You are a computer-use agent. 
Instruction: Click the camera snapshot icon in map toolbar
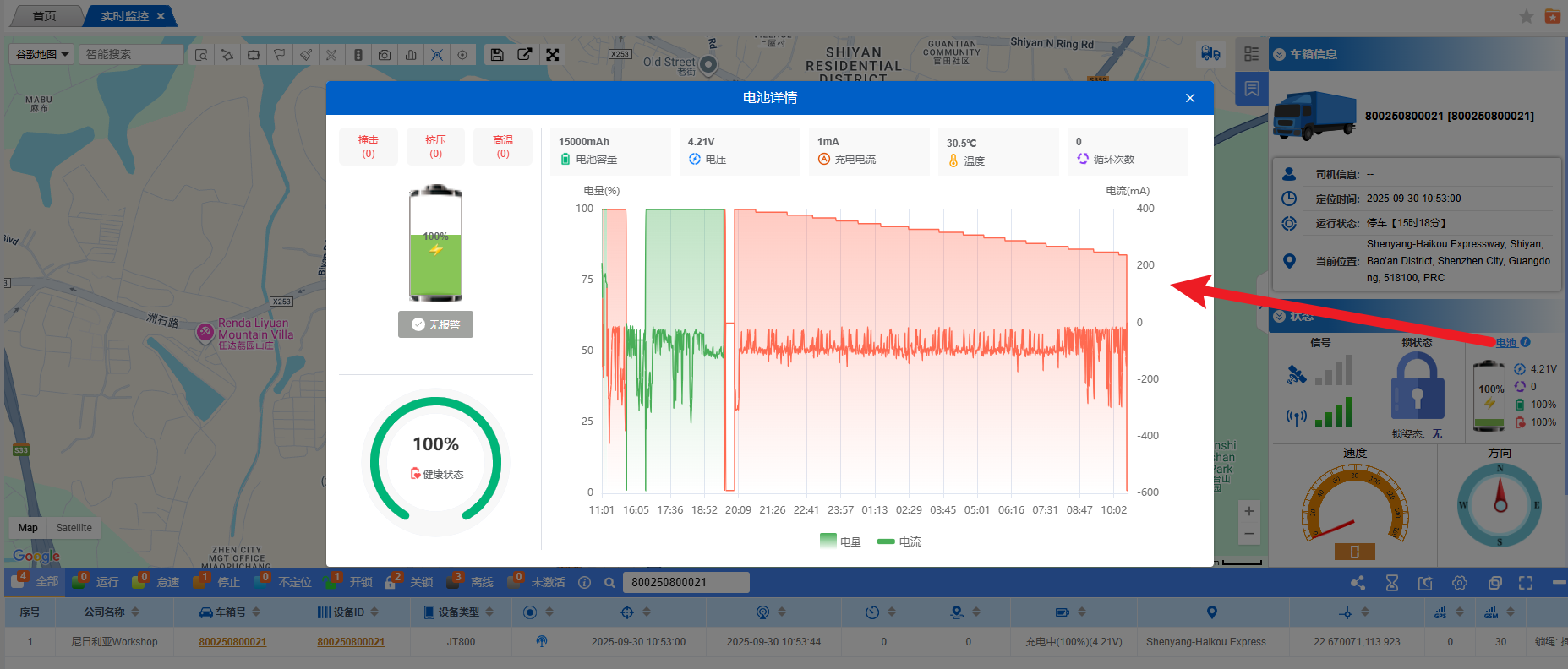point(385,55)
